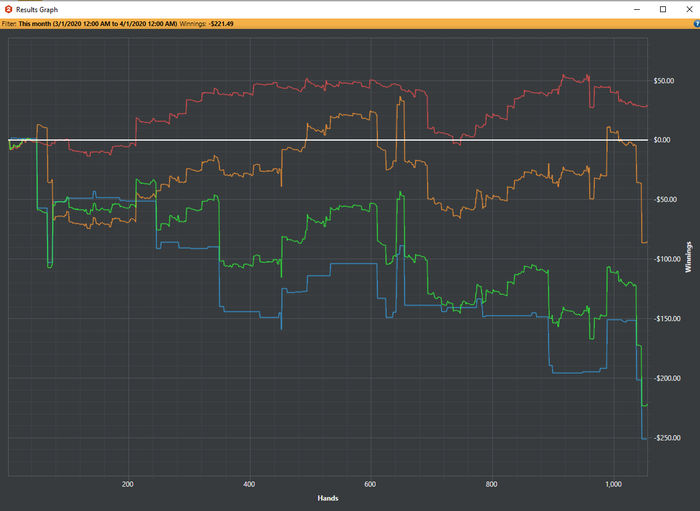Click the 600 hands axis label
This screenshot has height=511, width=700.
tap(370, 484)
